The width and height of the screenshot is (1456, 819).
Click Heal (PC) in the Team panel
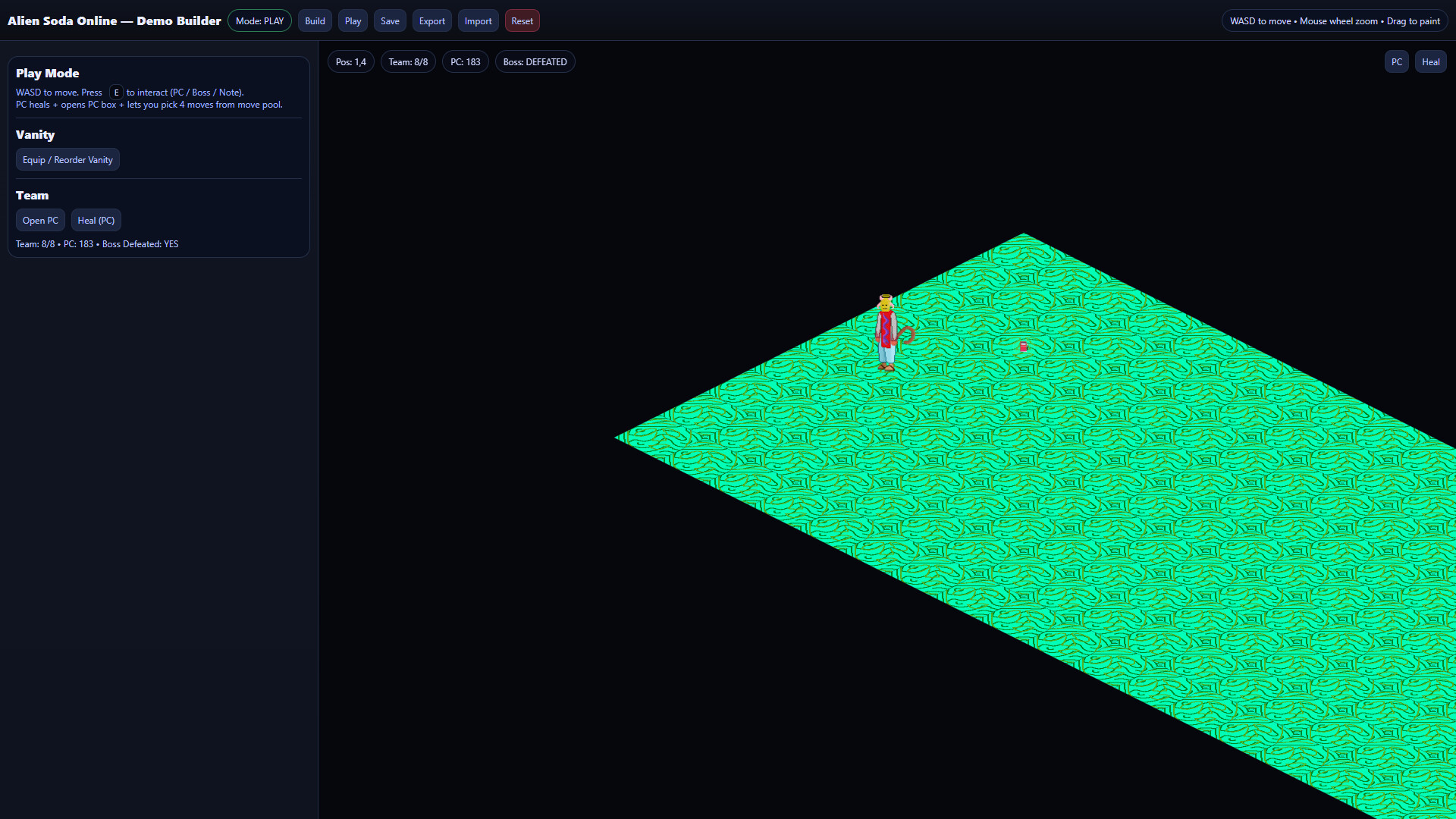click(96, 220)
